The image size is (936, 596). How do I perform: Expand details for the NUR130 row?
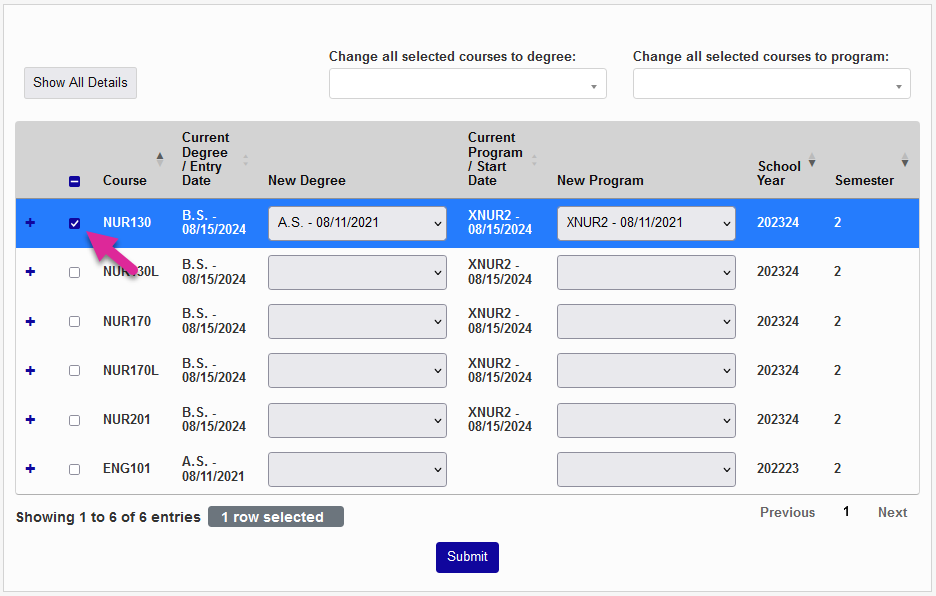29,222
